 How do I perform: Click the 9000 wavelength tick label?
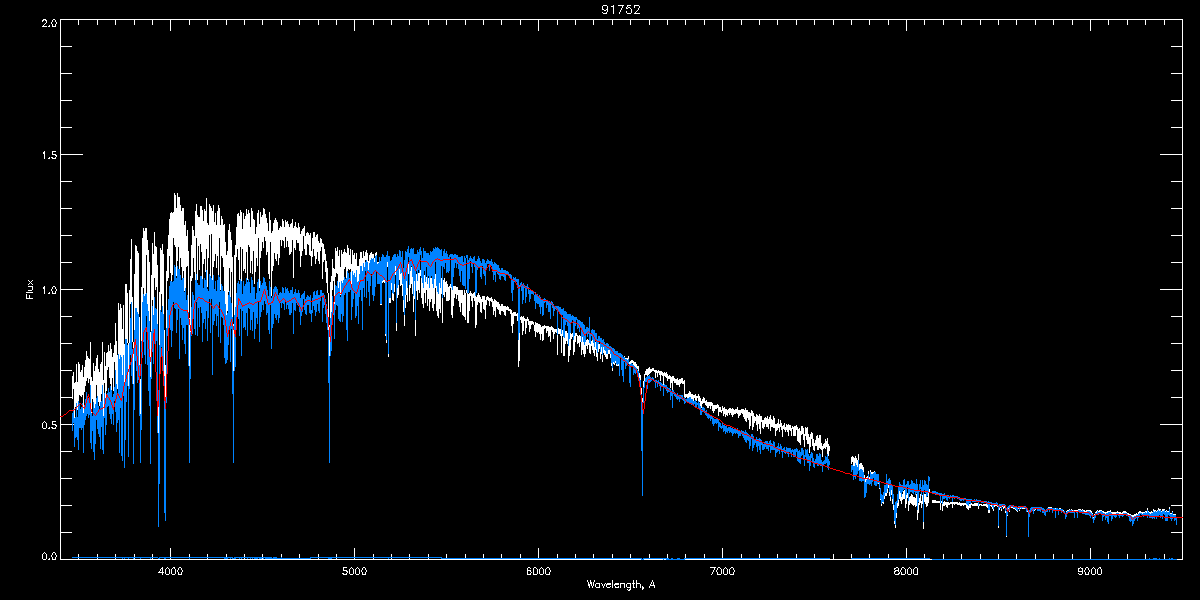pos(1090,571)
